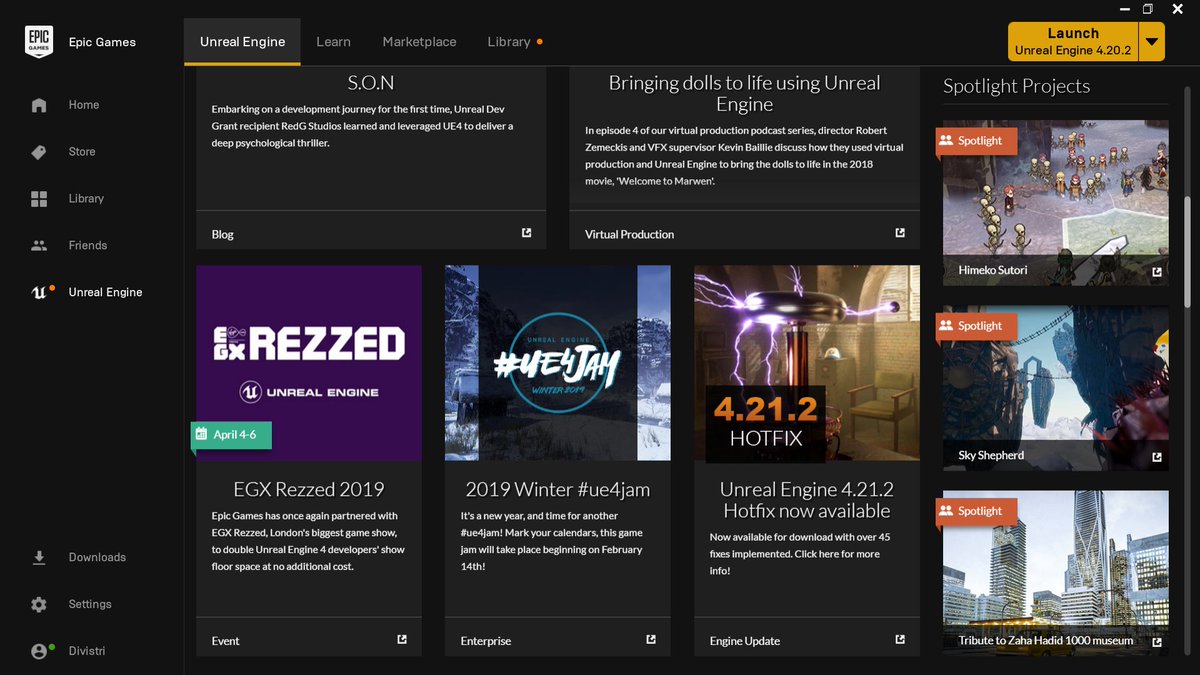This screenshot has height=675, width=1200.
Task: Click Spotlight badge on Sky Shepherd
Action: [x=977, y=326]
